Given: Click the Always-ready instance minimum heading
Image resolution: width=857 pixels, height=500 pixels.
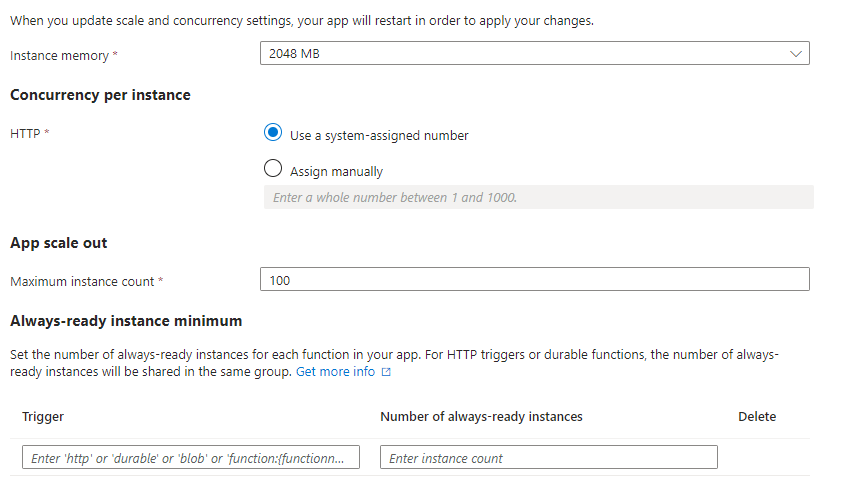Looking at the screenshot, I should pyautogui.click(x=126, y=321).
